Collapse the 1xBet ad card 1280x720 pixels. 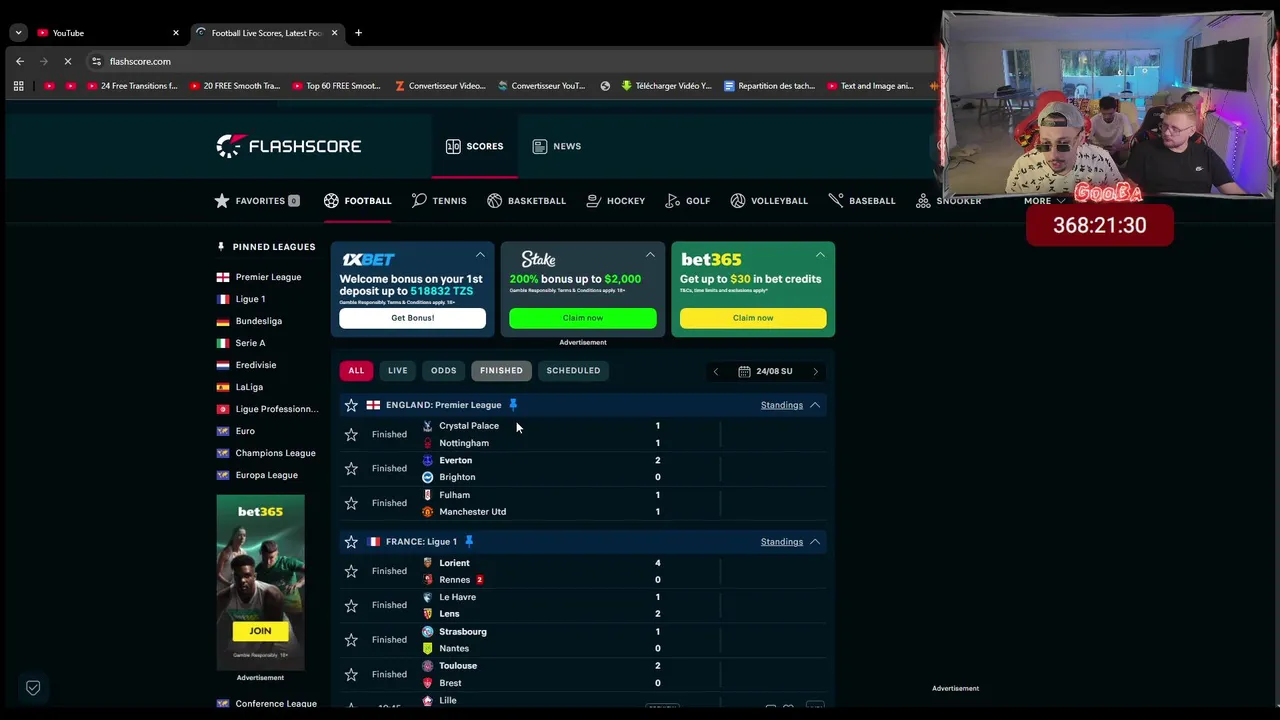[x=480, y=255]
